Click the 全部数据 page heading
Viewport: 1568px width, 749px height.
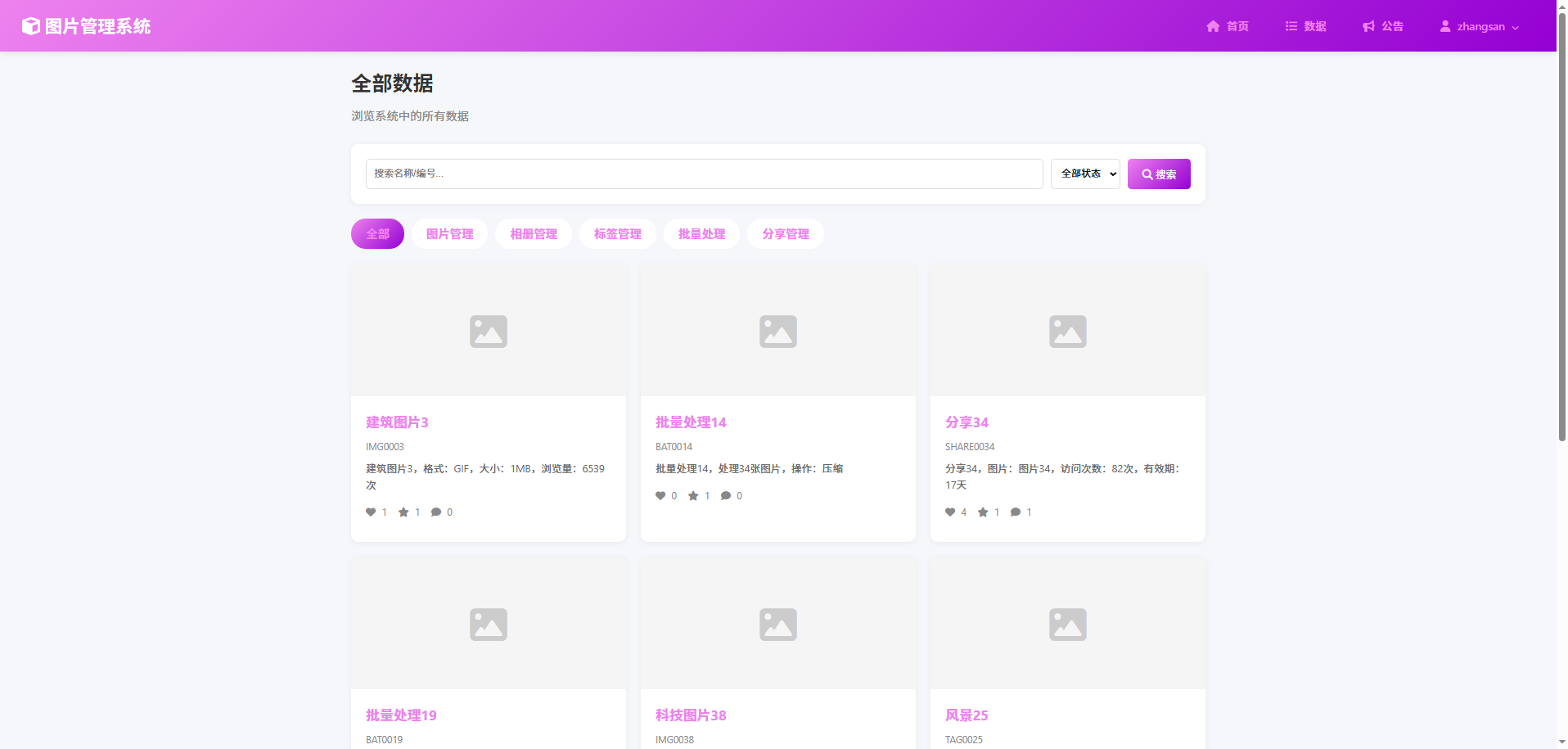392,83
